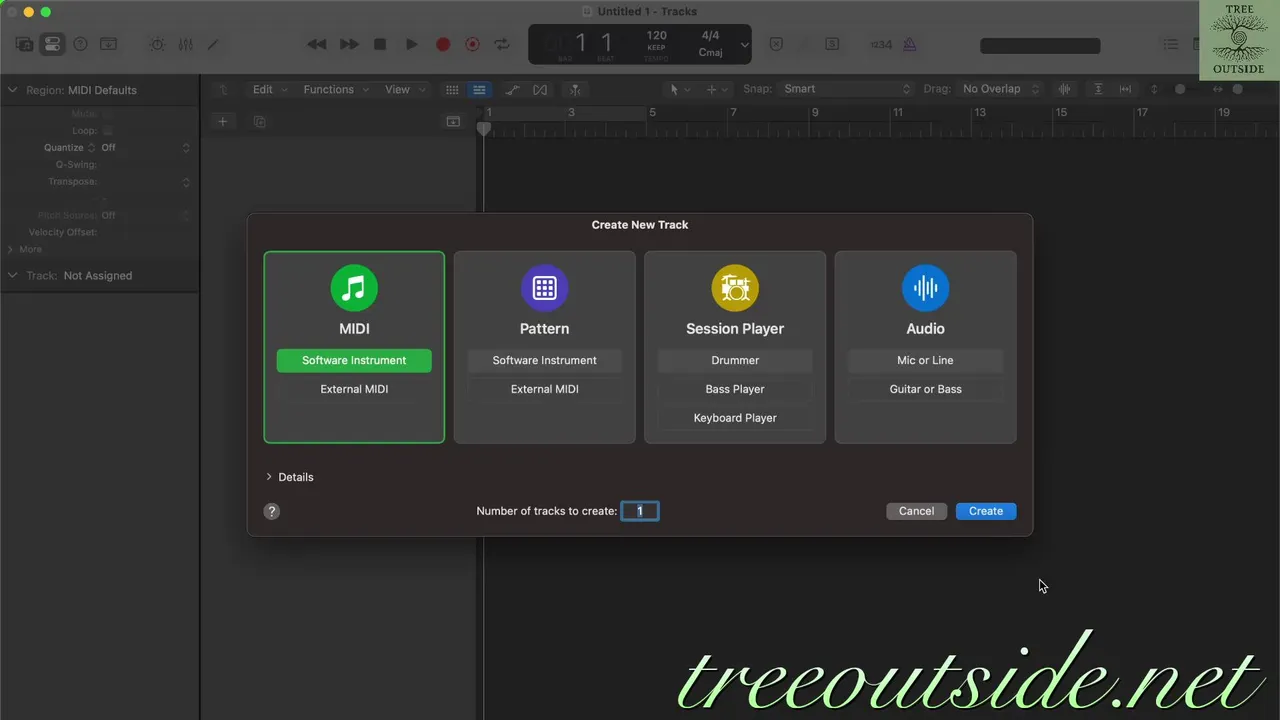Select the Pattern track type icon
Image resolution: width=1280 pixels, height=720 pixels.
click(544, 288)
